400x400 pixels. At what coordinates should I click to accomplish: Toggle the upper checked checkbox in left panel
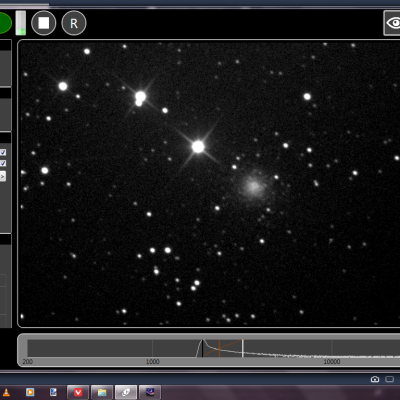tap(3, 152)
